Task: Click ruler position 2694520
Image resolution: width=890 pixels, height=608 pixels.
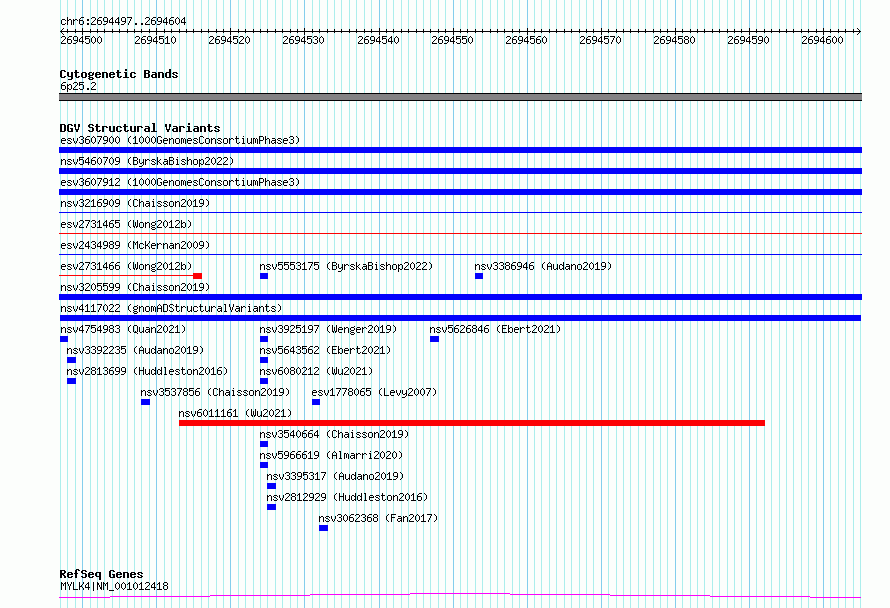Action: click(x=229, y=40)
